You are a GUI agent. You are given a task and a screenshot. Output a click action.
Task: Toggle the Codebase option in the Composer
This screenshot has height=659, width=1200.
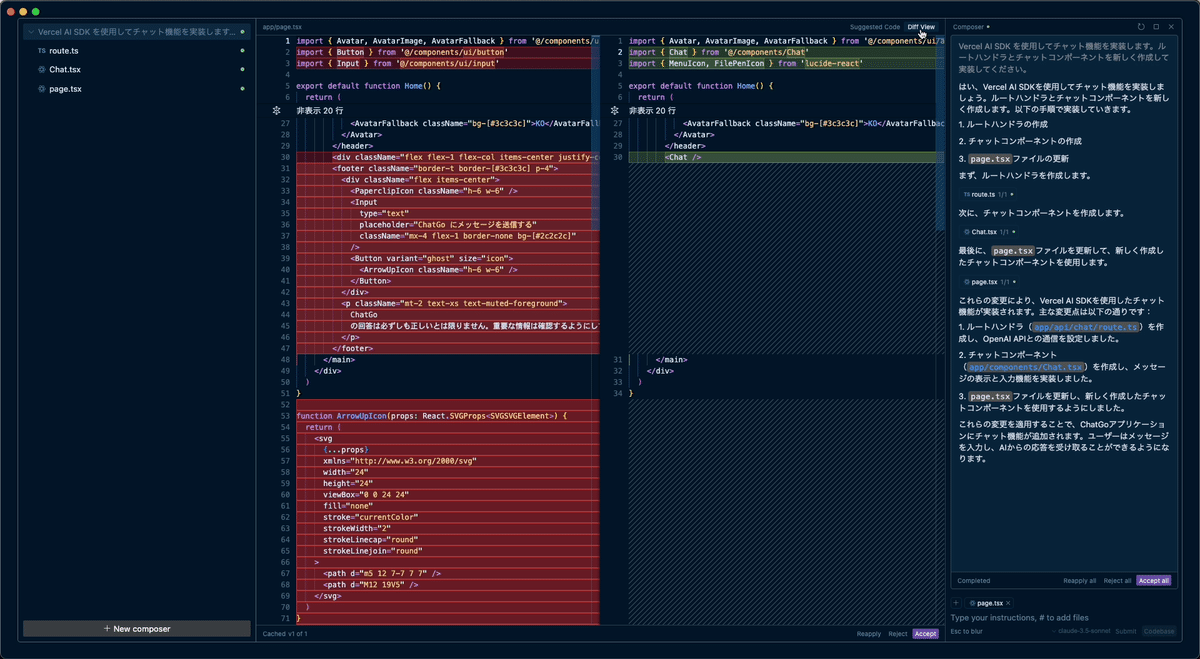coord(1159,631)
